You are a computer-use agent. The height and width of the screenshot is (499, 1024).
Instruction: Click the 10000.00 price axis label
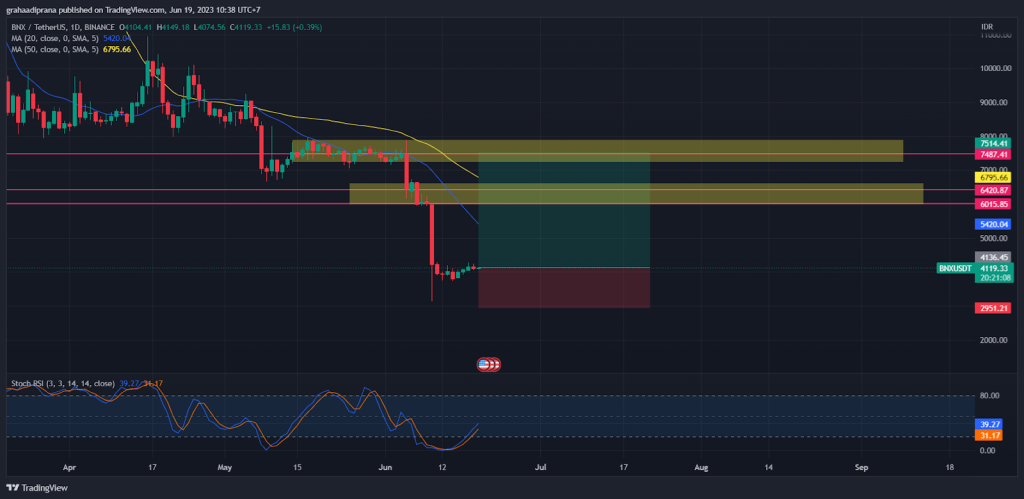tap(997, 69)
